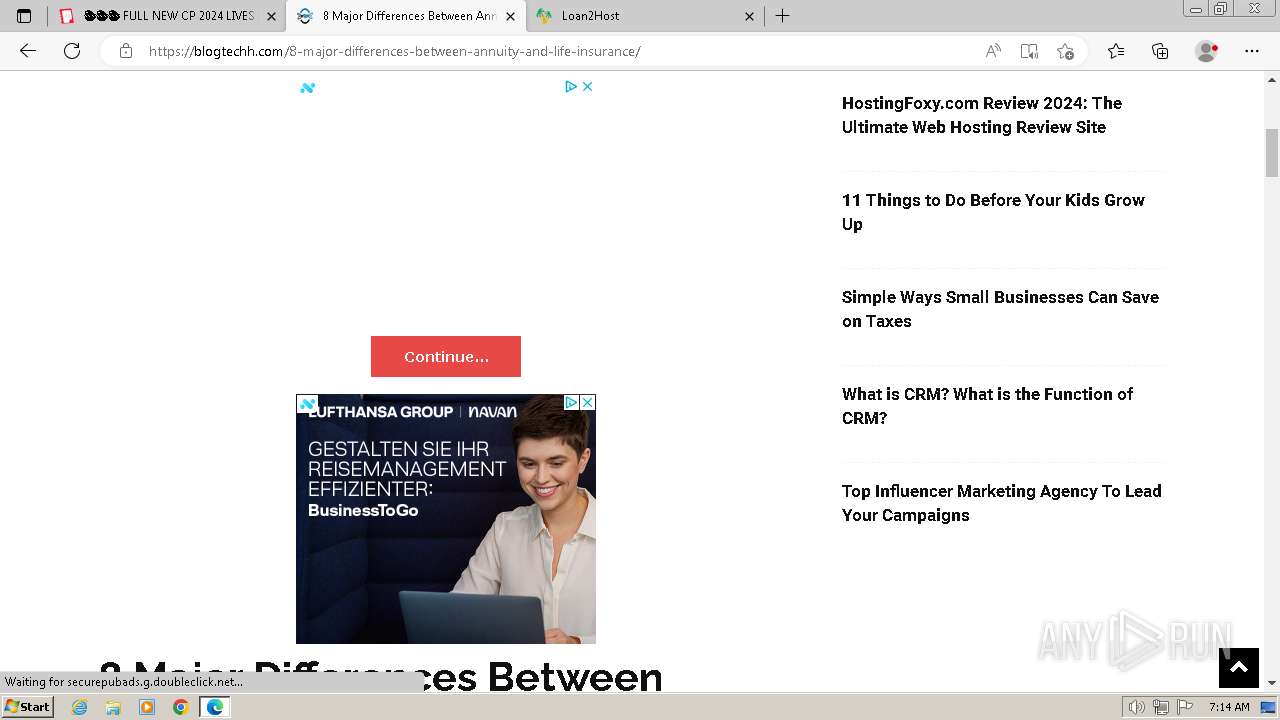
Task: Open the Favorites list
Action: click(1116, 51)
